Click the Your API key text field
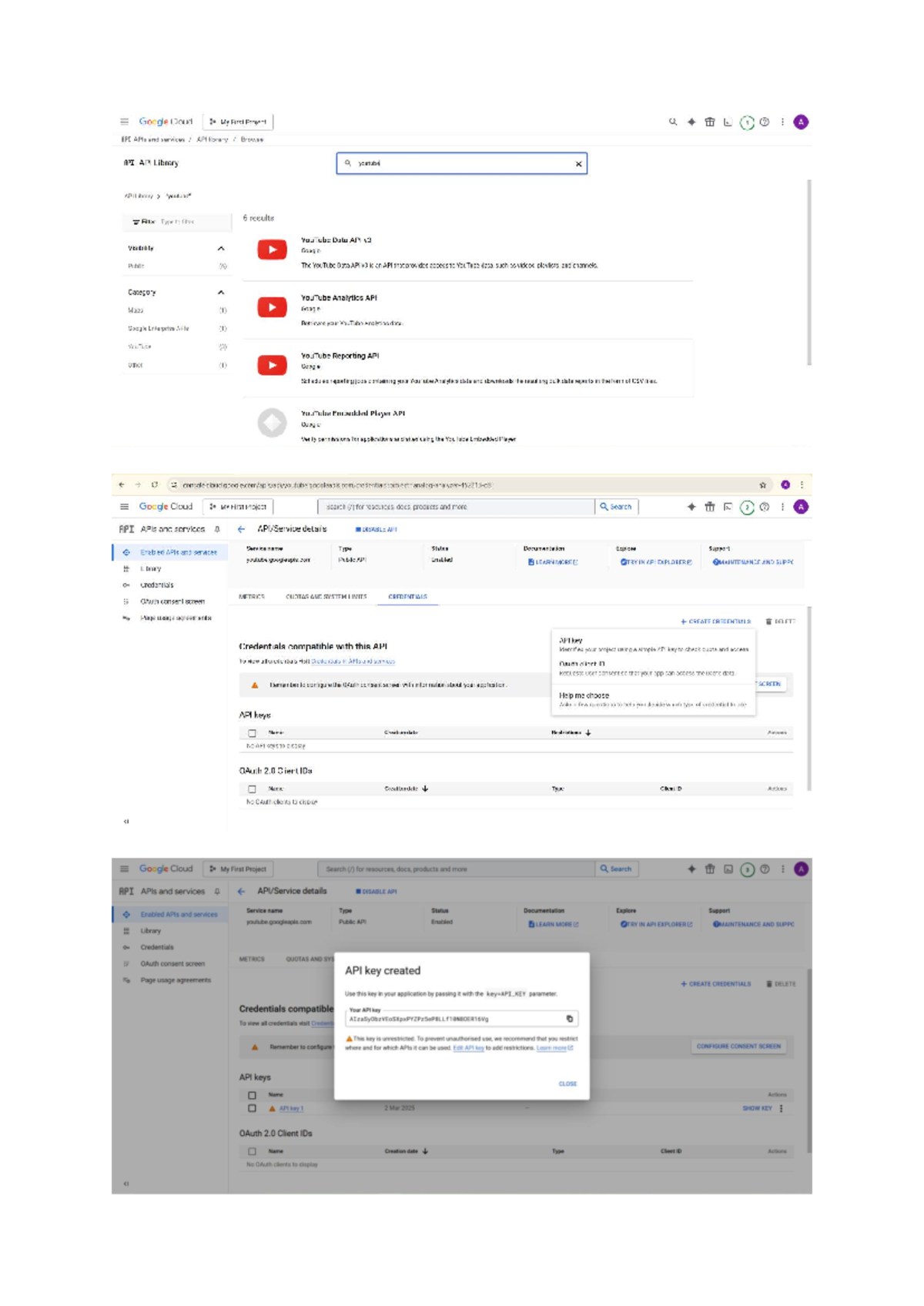 (x=461, y=1018)
